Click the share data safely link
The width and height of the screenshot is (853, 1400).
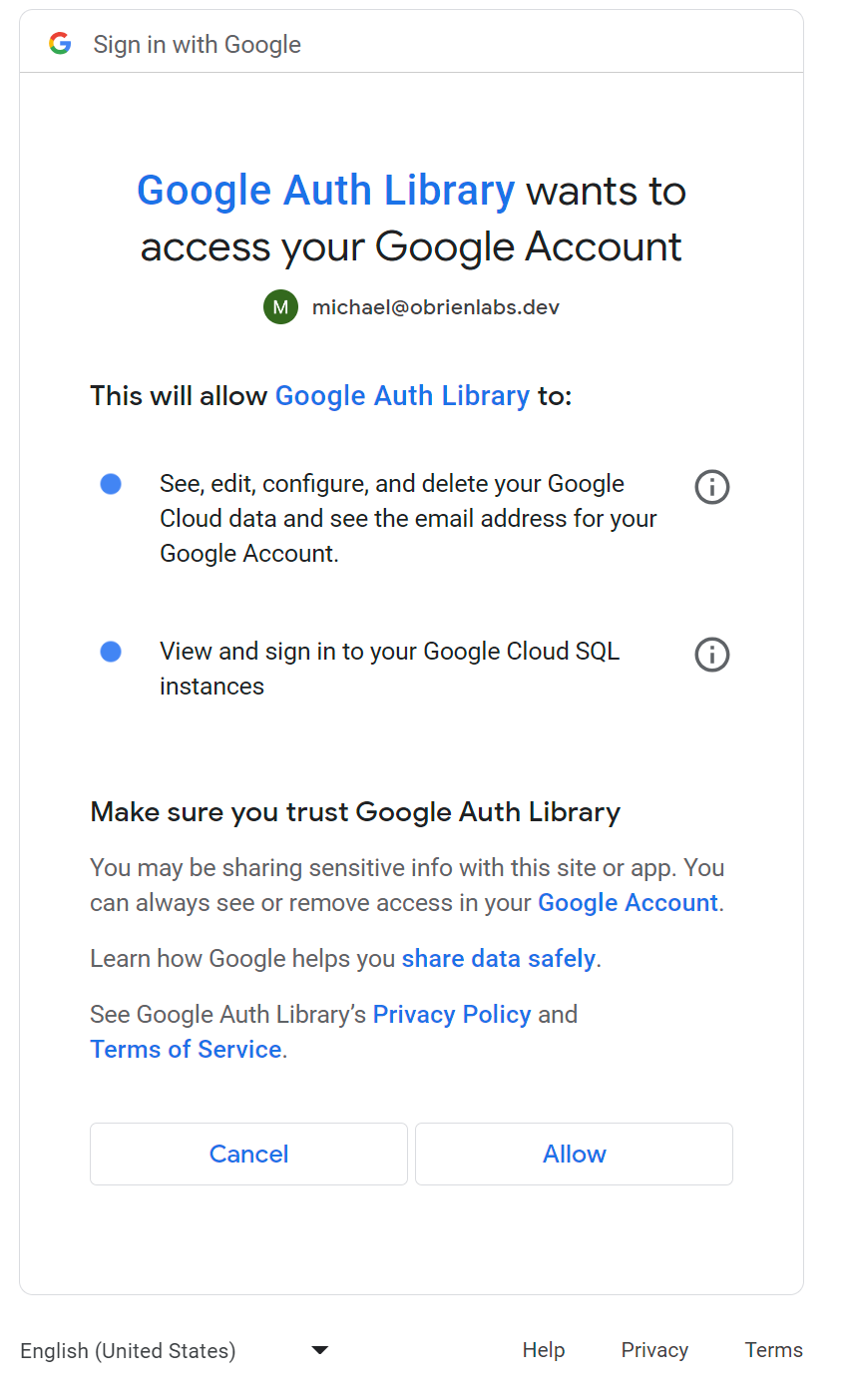(x=498, y=958)
